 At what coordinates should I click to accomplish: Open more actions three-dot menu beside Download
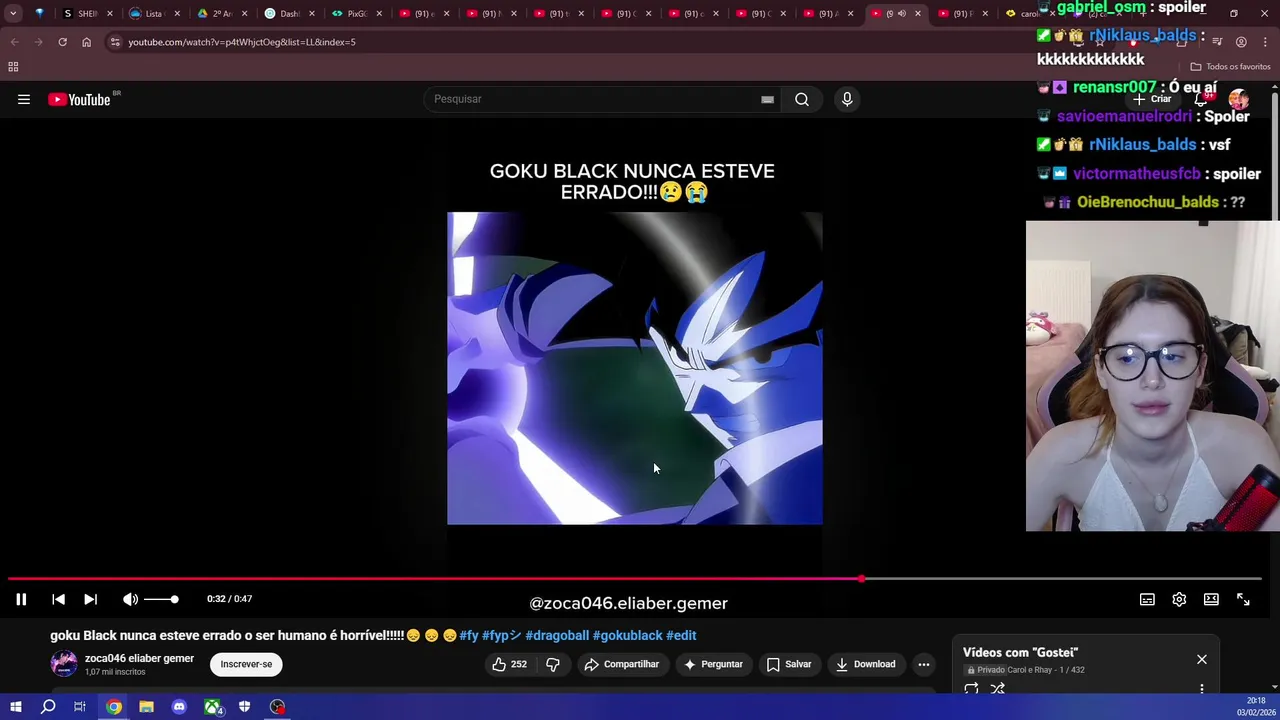point(924,664)
